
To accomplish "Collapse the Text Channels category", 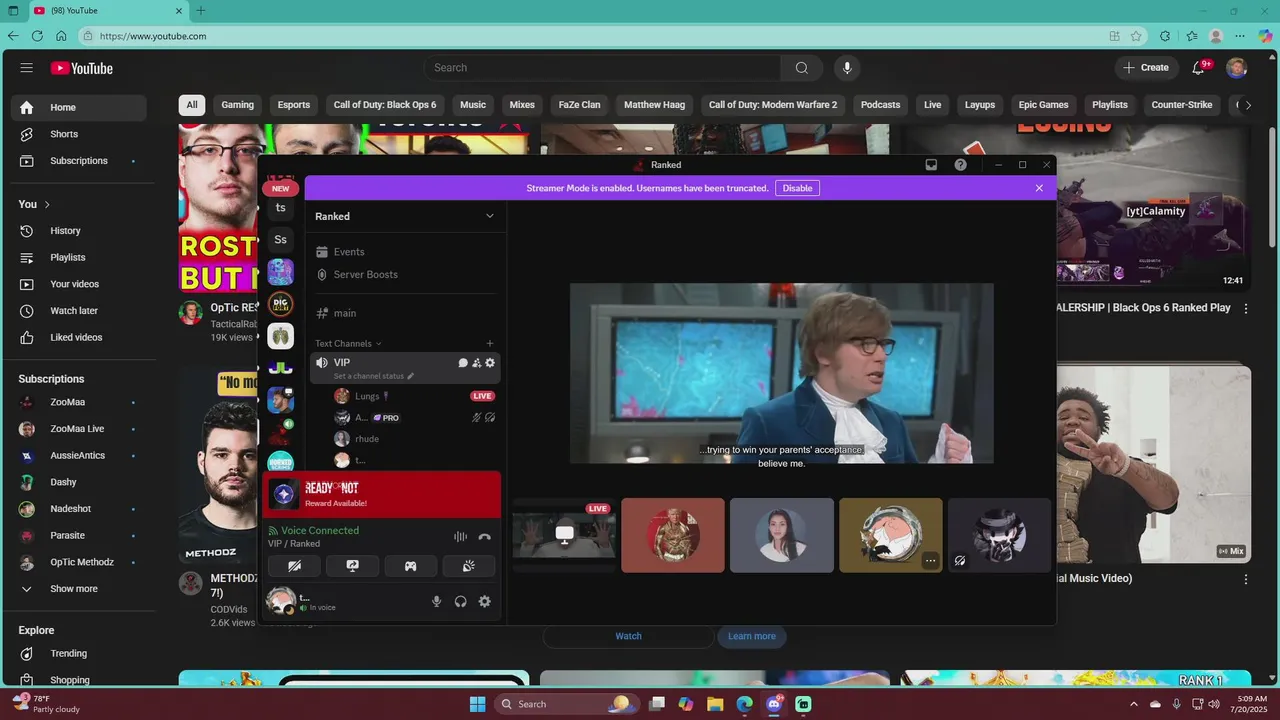I will coord(348,343).
